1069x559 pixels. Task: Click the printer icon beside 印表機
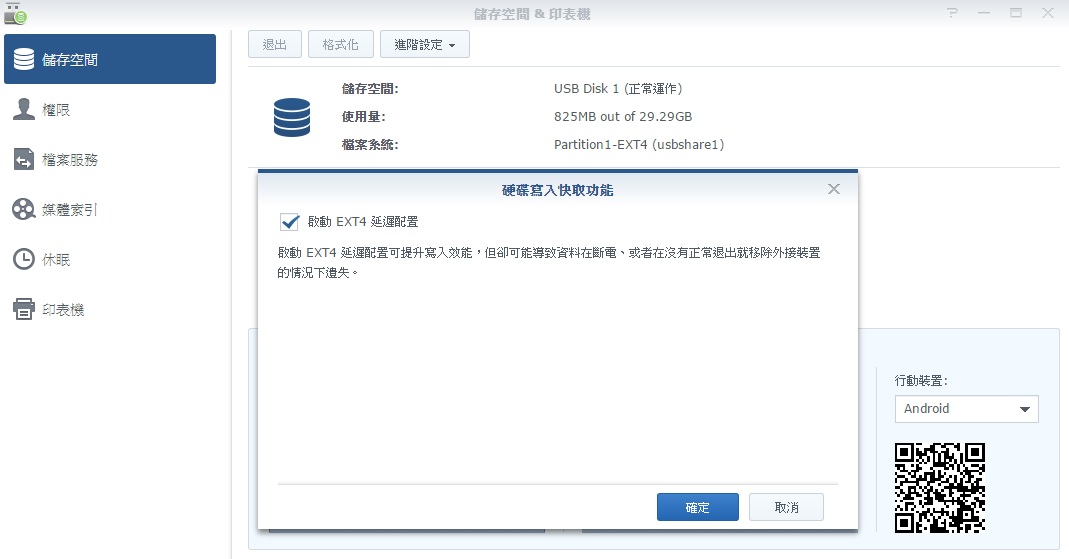(24, 309)
